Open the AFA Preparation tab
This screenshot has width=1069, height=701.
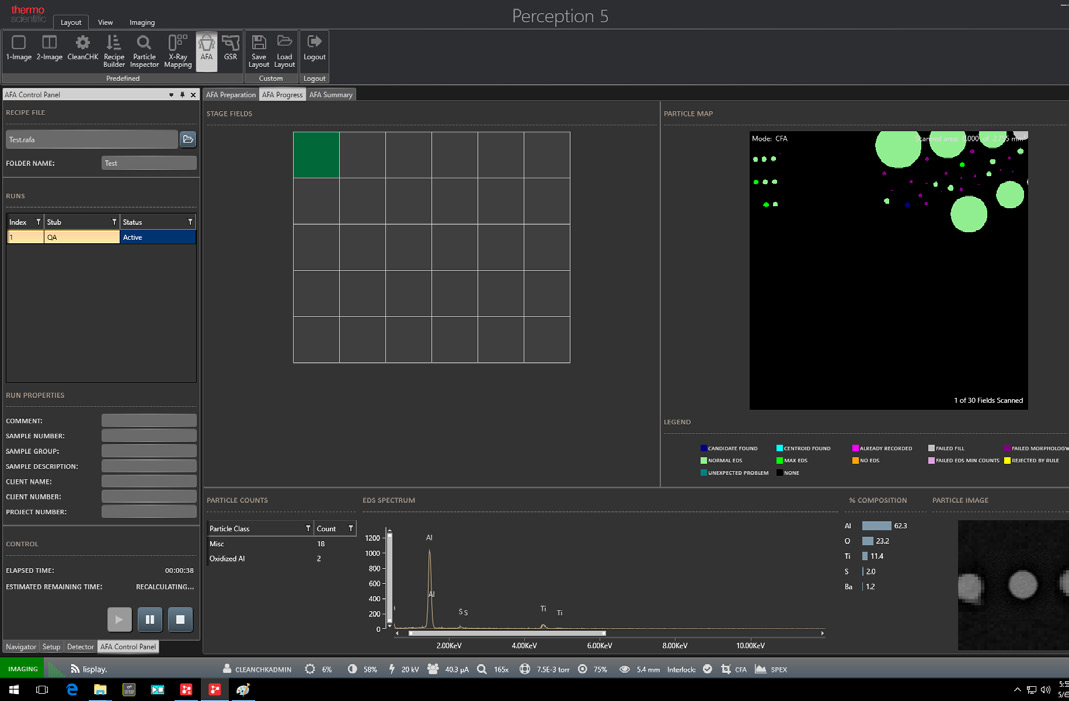point(230,95)
